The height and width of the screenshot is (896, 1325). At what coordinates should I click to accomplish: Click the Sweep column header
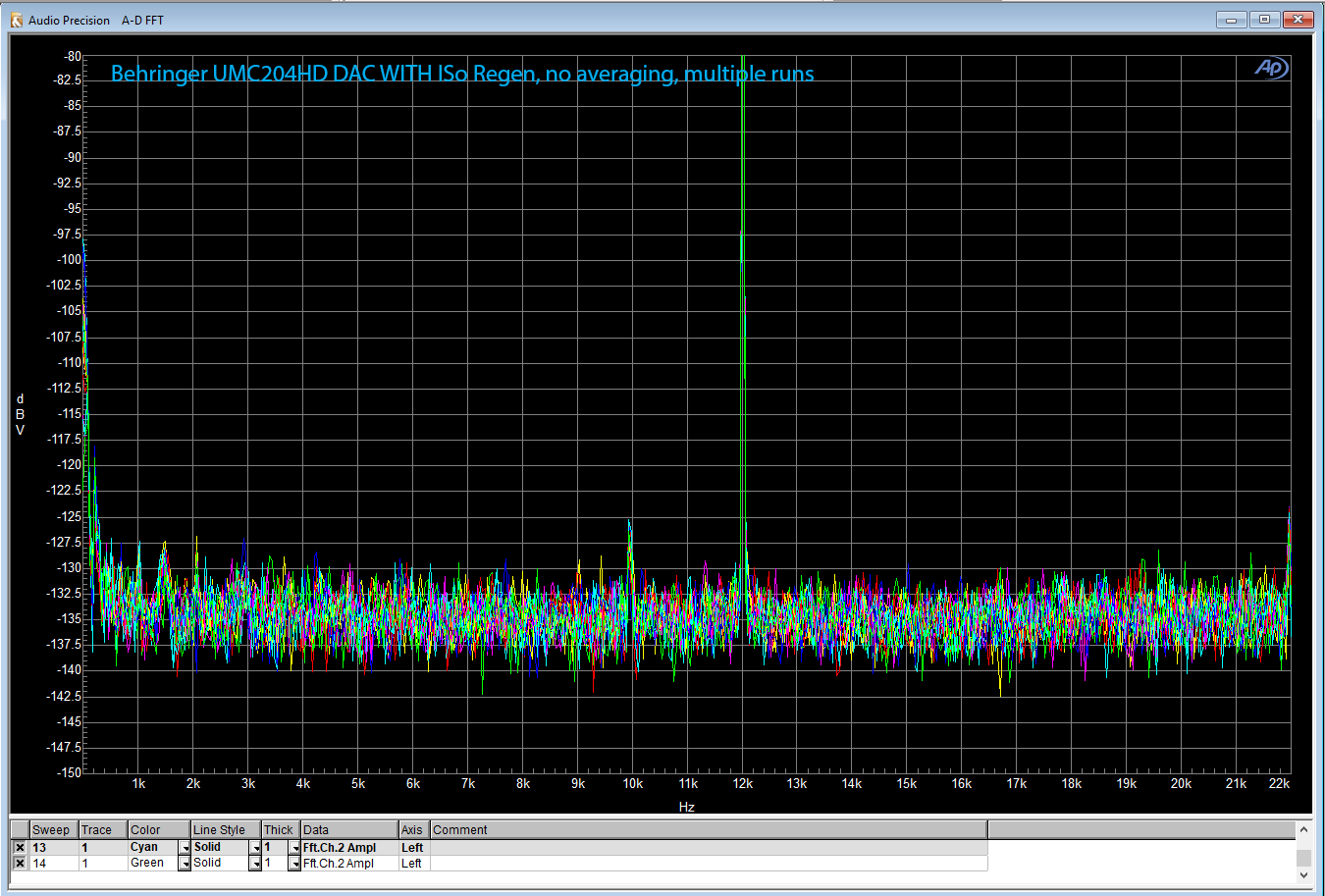tap(54, 830)
